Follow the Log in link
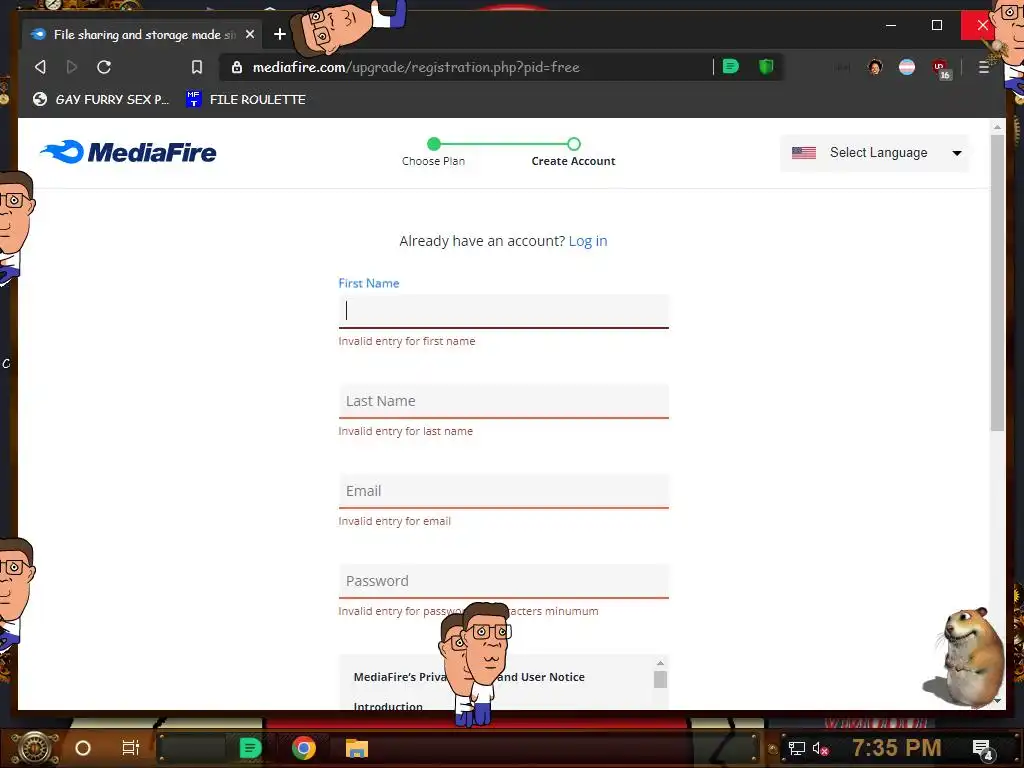Image resolution: width=1024 pixels, height=768 pixels. click(x=588, y=241)
